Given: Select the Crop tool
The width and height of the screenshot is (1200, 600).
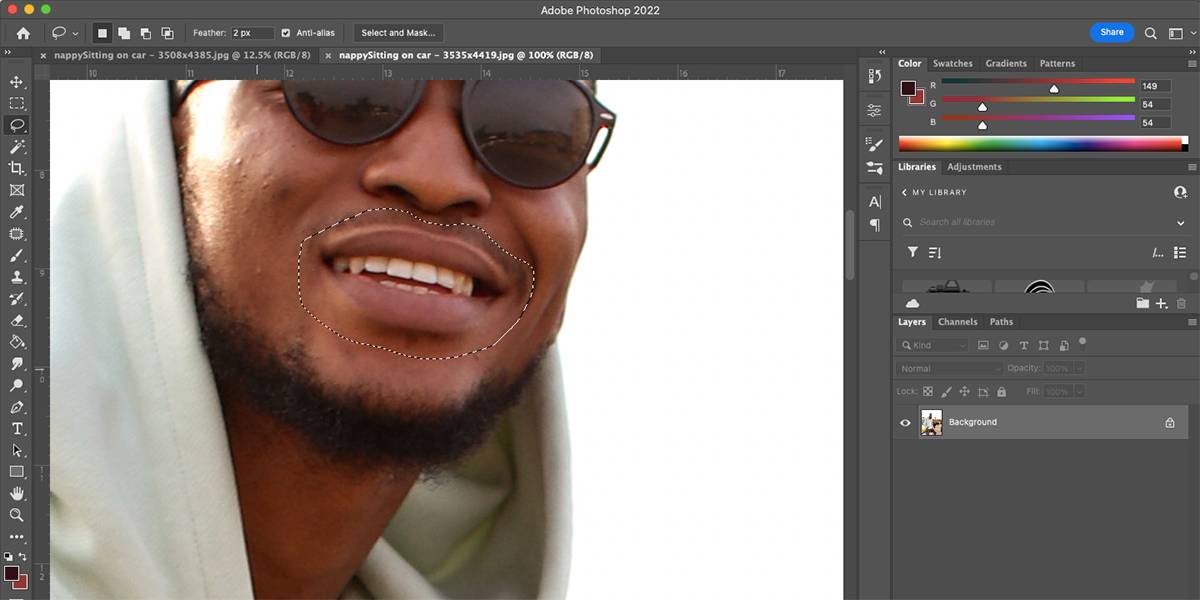Looking at the screenshot, I should [16, 168].
